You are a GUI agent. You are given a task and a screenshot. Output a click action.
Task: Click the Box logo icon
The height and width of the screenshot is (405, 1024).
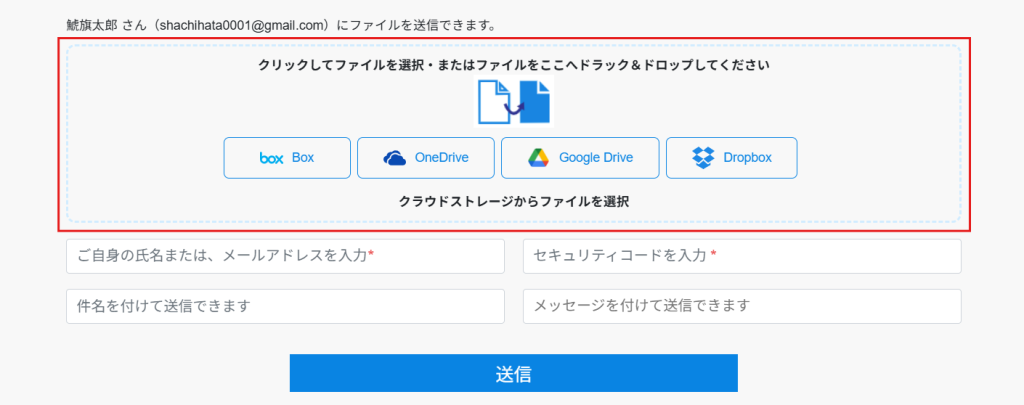[271, 158]
